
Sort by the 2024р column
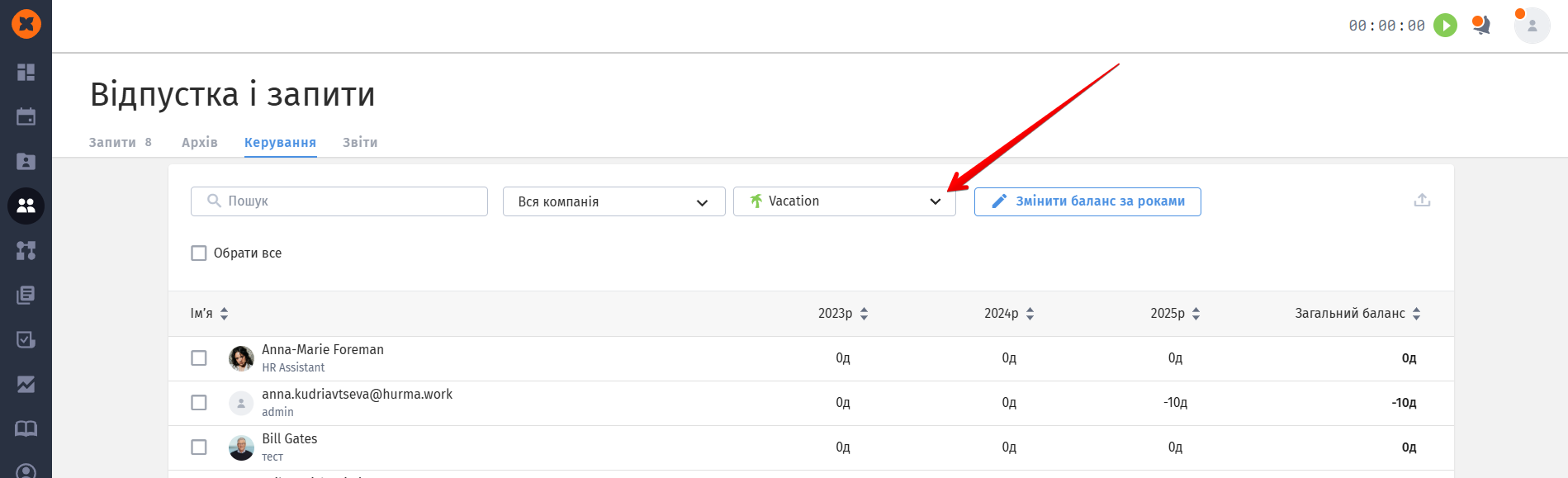(x=1009, y=314)
